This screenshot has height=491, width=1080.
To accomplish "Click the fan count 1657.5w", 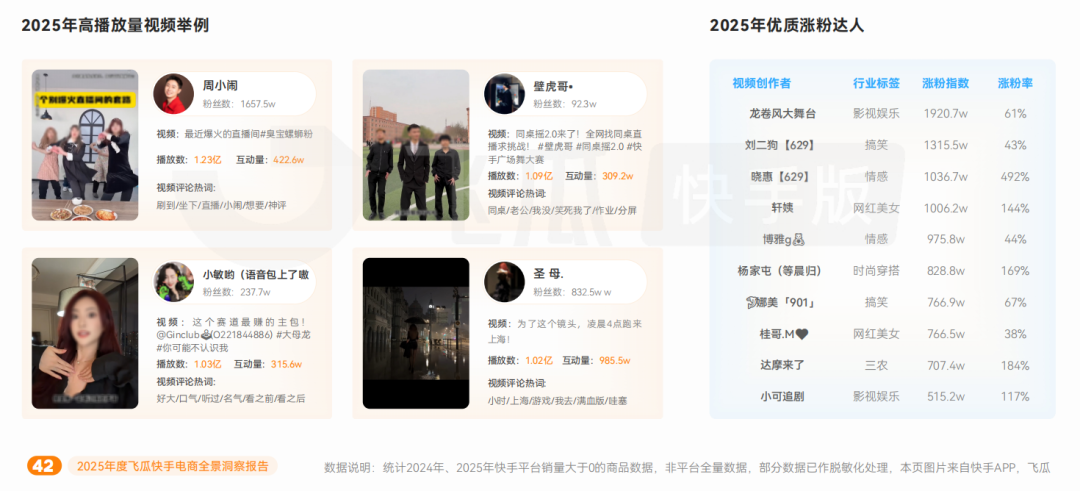I will [x=258, y=105].
